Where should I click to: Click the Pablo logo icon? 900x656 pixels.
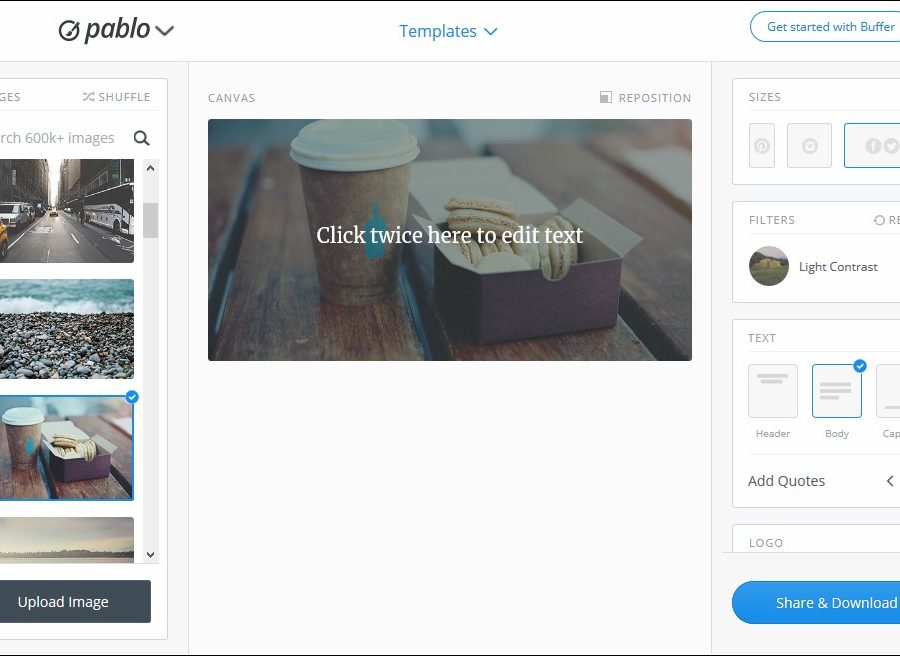(x=69, y=30)
